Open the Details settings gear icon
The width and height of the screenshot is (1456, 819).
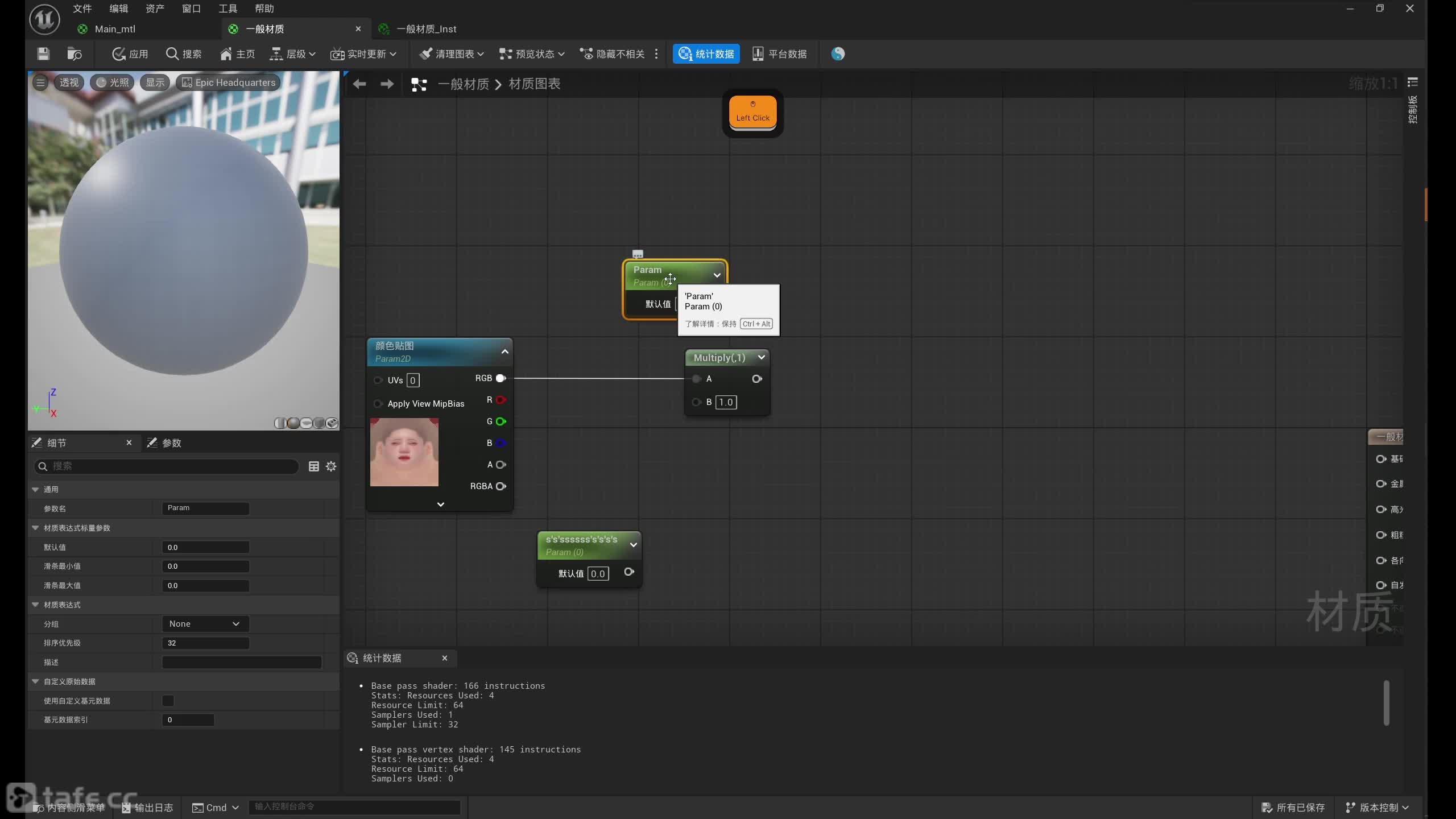[331, 466]
